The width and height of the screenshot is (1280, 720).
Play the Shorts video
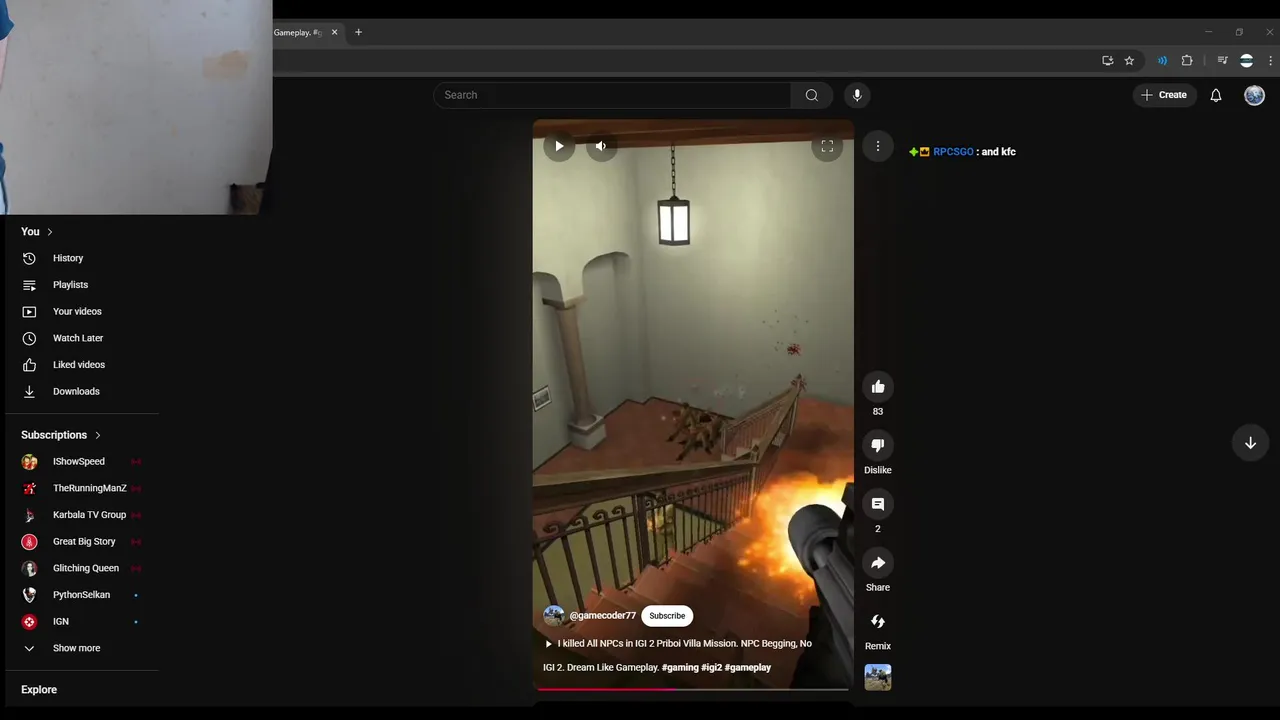coord(559,146)
